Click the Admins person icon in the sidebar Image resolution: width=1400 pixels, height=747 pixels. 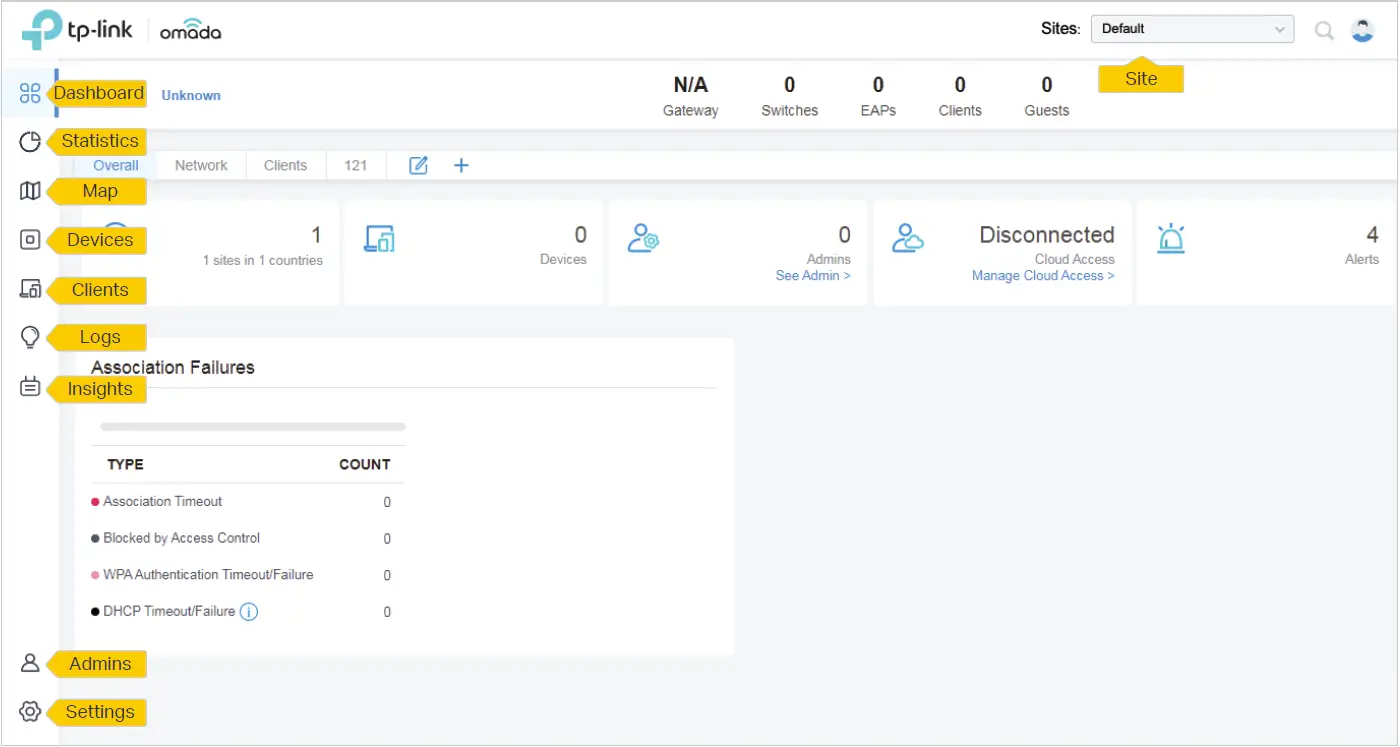tap(30, 663)
